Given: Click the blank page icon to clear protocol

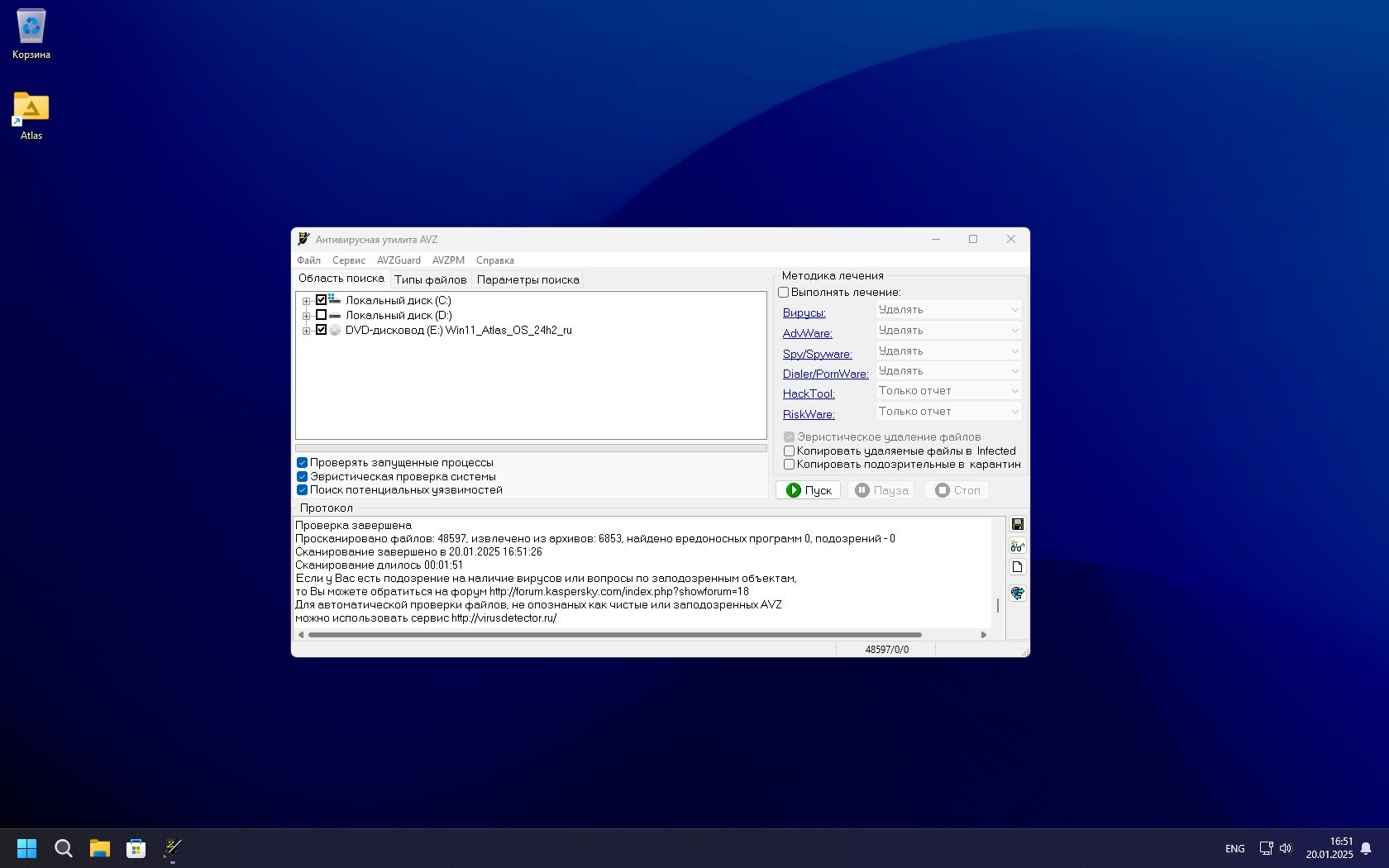Looking at the screenshot, I should 1017,567.
